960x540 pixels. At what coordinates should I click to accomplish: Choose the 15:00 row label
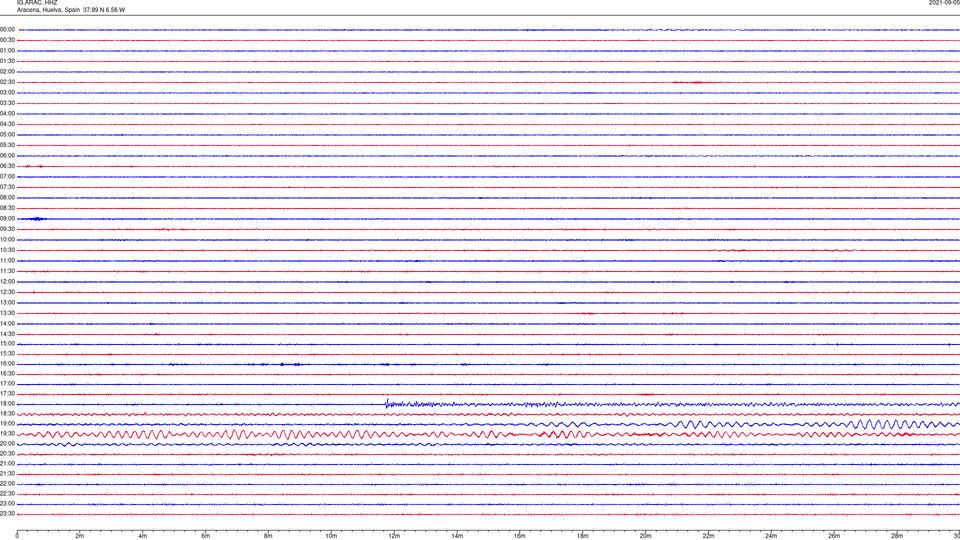tap(7, 344)
